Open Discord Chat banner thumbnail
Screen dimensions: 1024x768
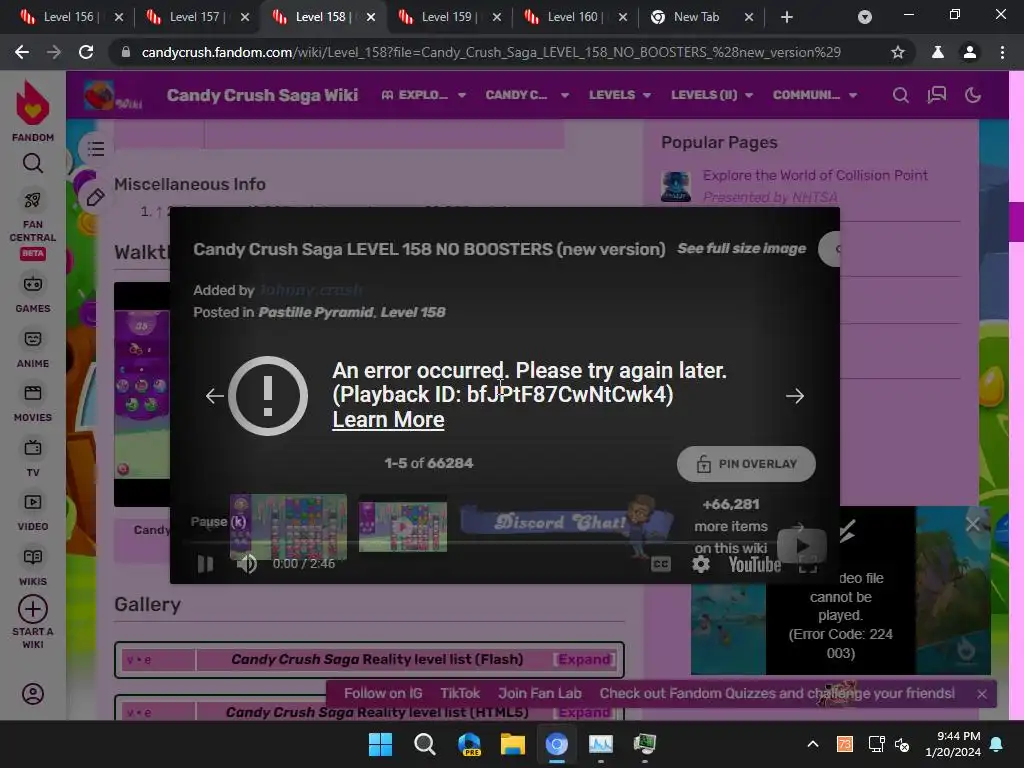[567, 525]
